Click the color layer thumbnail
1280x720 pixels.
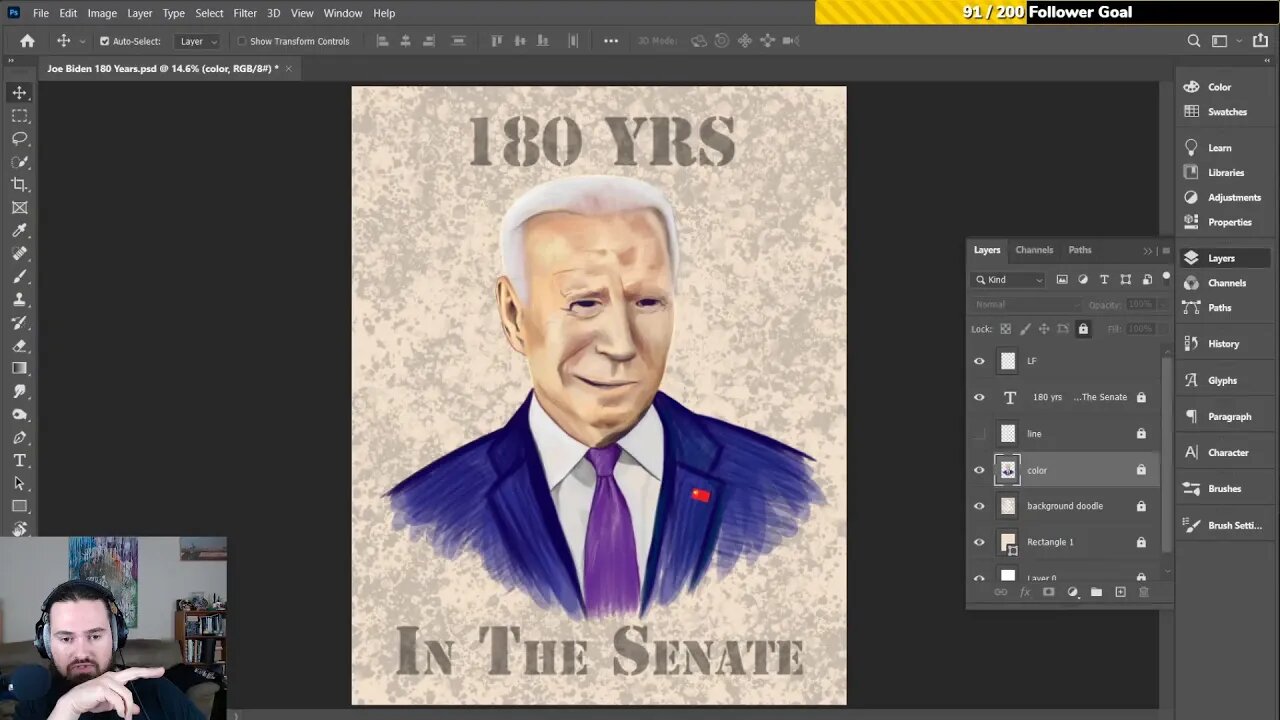point(1008,470)
